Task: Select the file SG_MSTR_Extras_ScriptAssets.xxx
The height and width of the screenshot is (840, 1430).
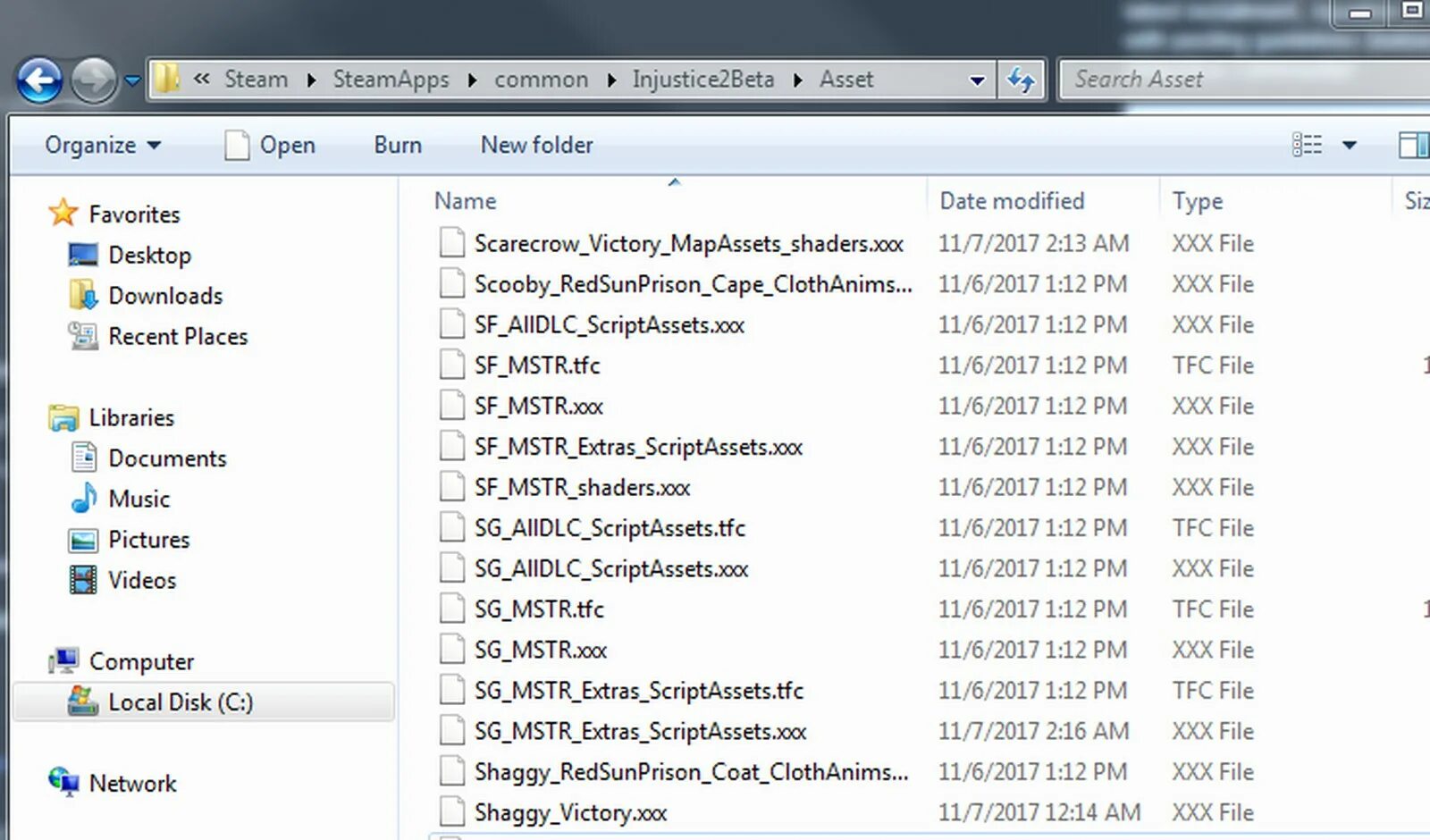Action: pyautogui.click(x=640, y=732)
